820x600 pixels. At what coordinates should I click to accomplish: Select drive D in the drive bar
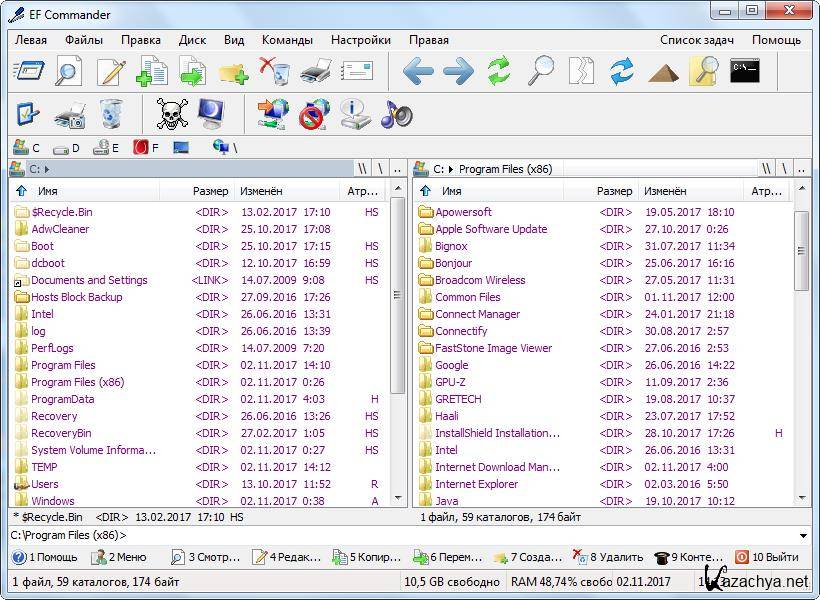pos(66,148)
